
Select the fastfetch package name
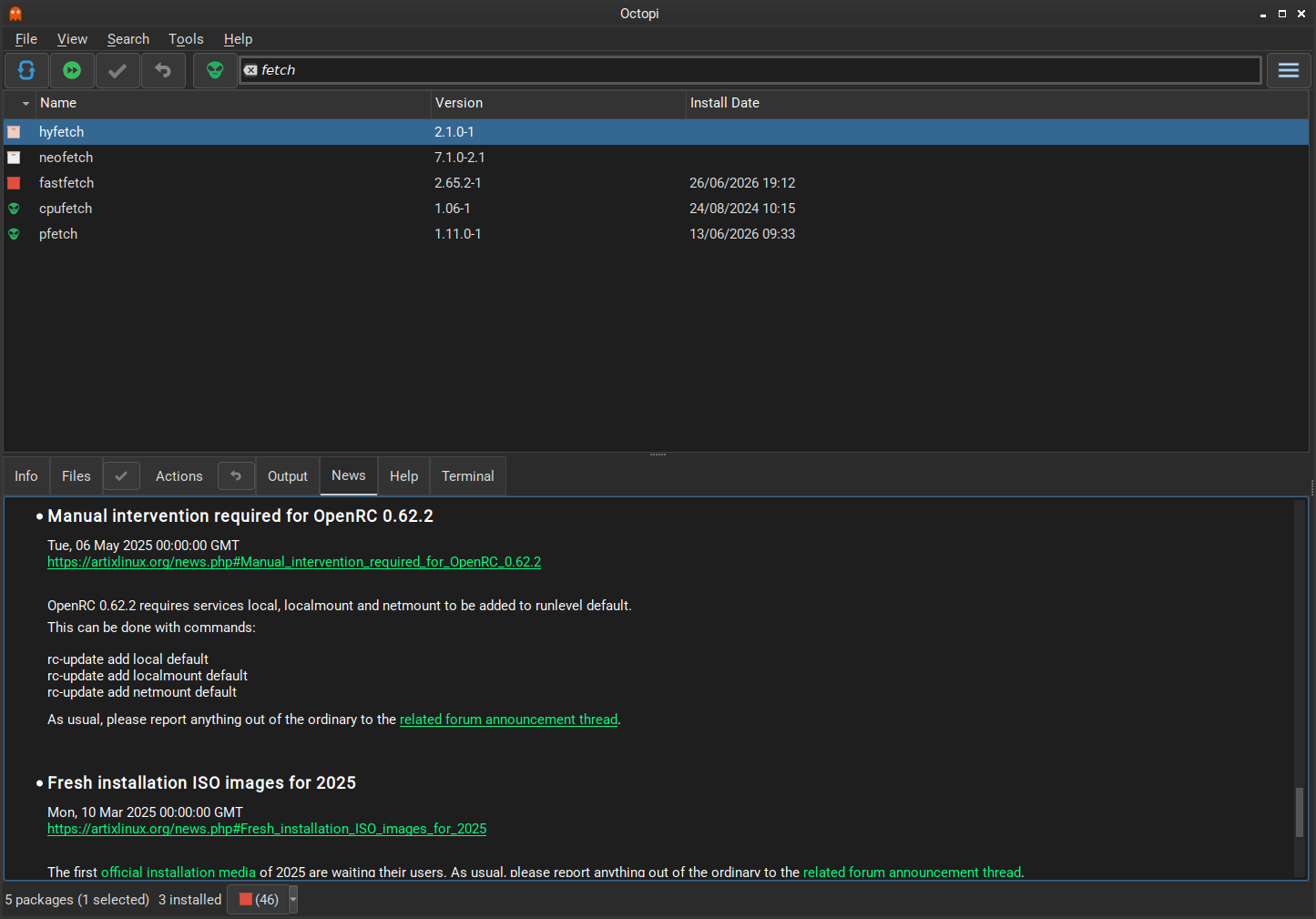click(66, 183)
